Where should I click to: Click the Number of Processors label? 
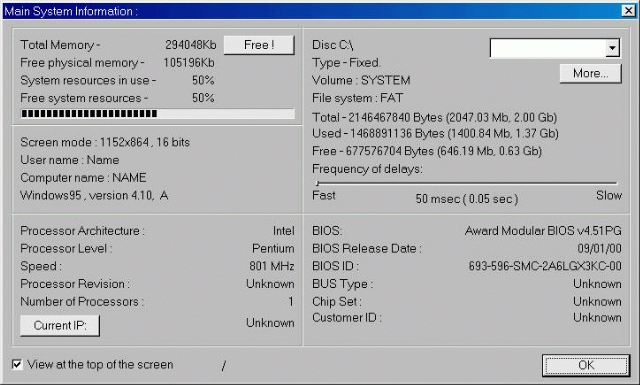pyautogui.click(x=82, y=302)
